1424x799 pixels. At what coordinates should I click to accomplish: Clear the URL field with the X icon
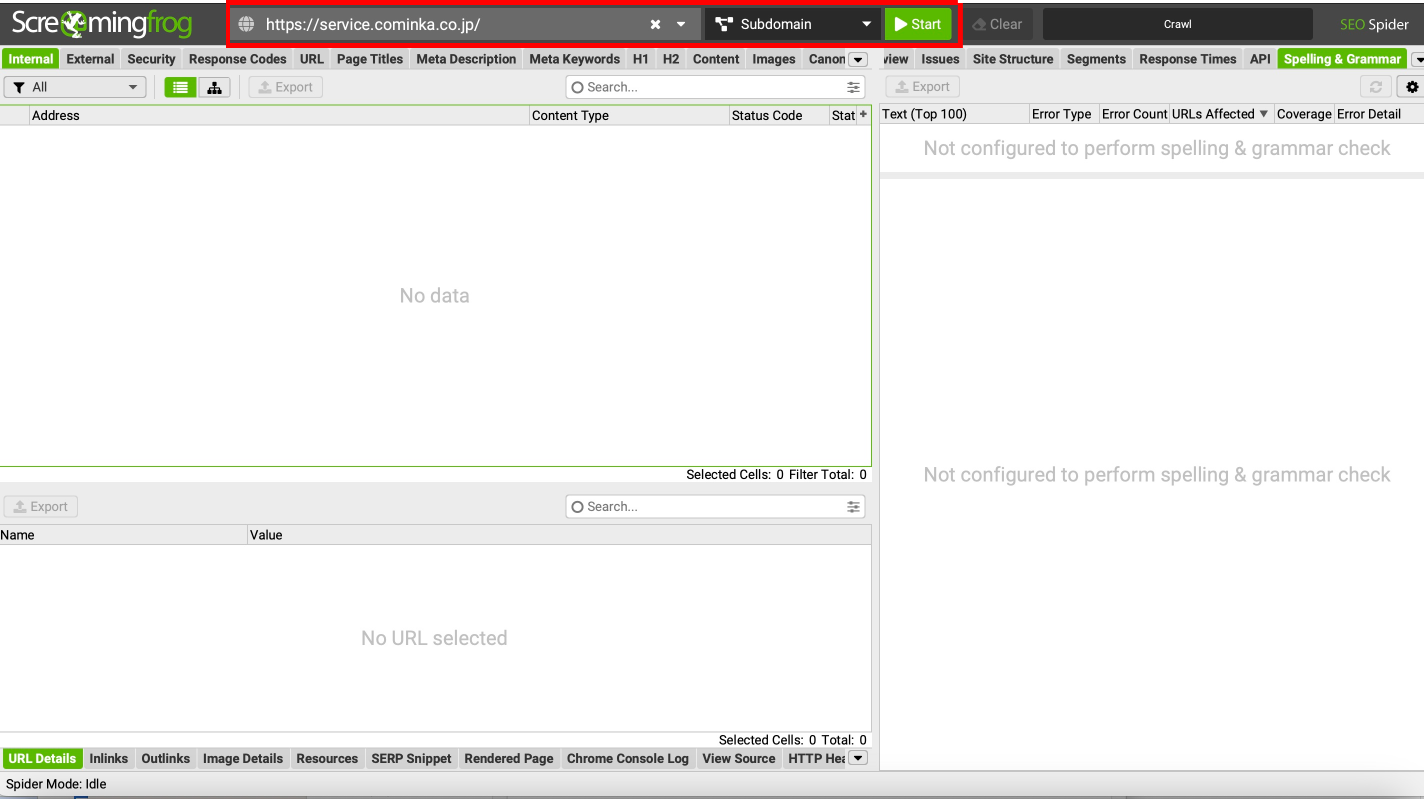[655, 25]
